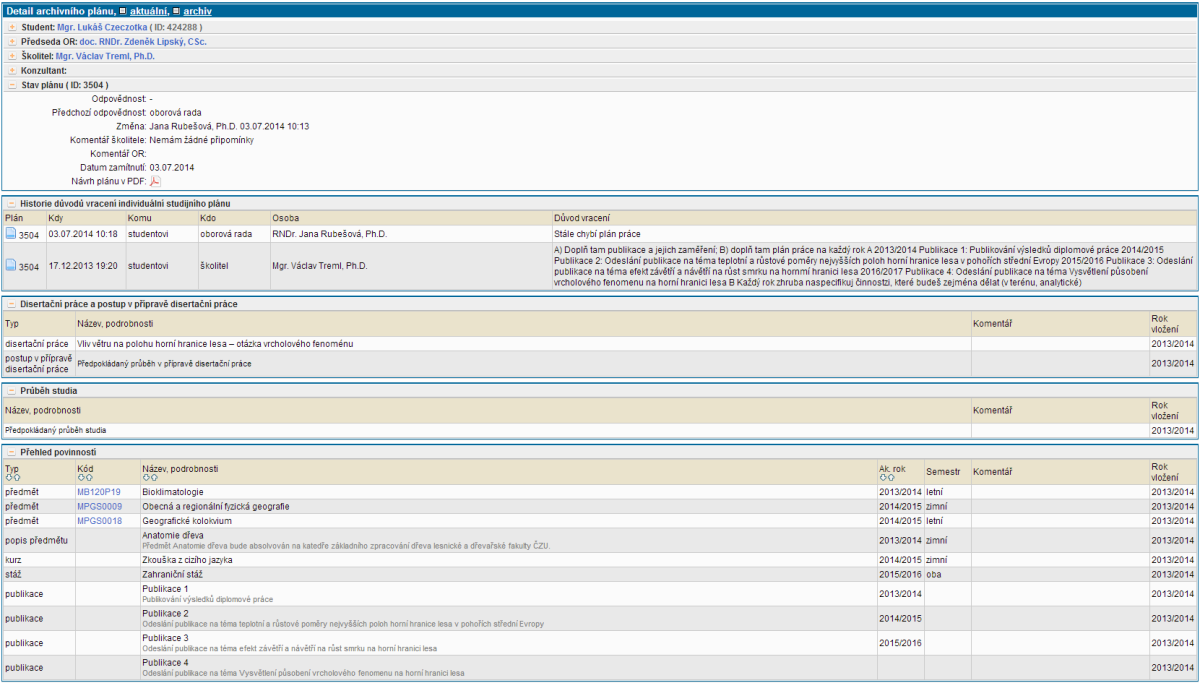The image size is (1200, 683).
Task: Select the Publikace 3 table row
Action: (500, 642)
